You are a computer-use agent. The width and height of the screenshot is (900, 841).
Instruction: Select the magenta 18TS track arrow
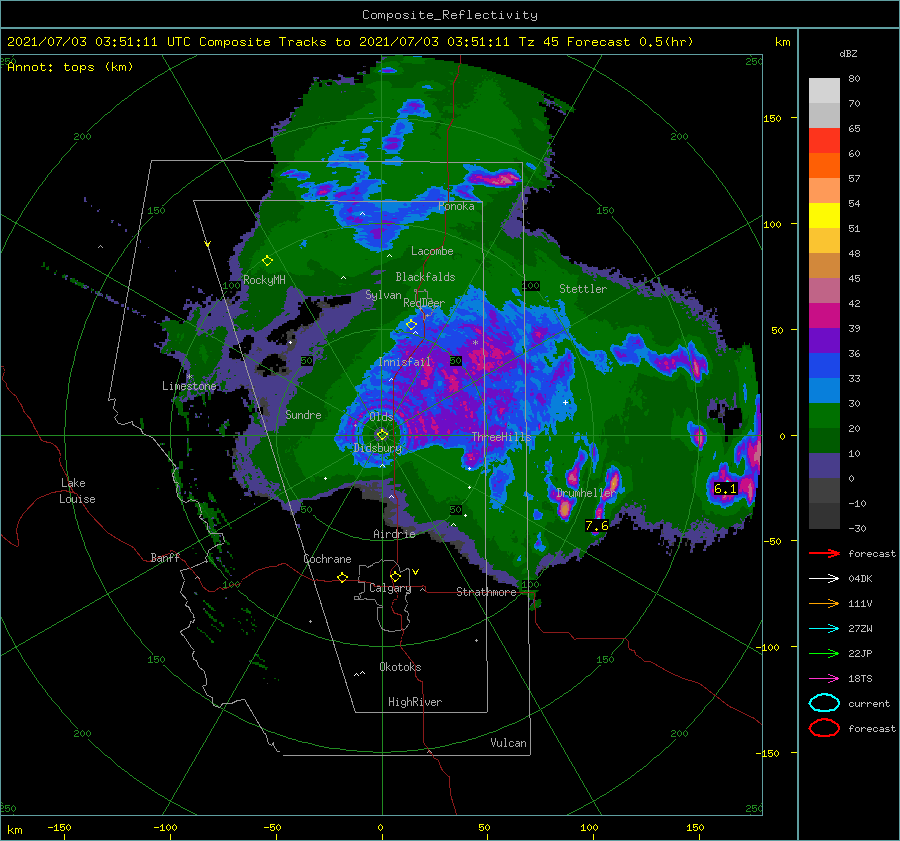click(x=824, y=678)
